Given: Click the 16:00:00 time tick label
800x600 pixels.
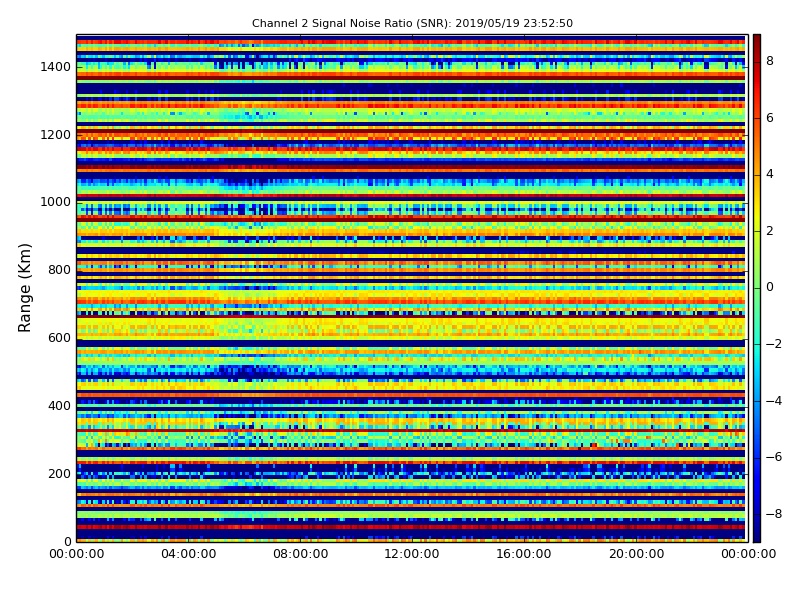Looking at the screenshot, I should [x=524, y=554].
